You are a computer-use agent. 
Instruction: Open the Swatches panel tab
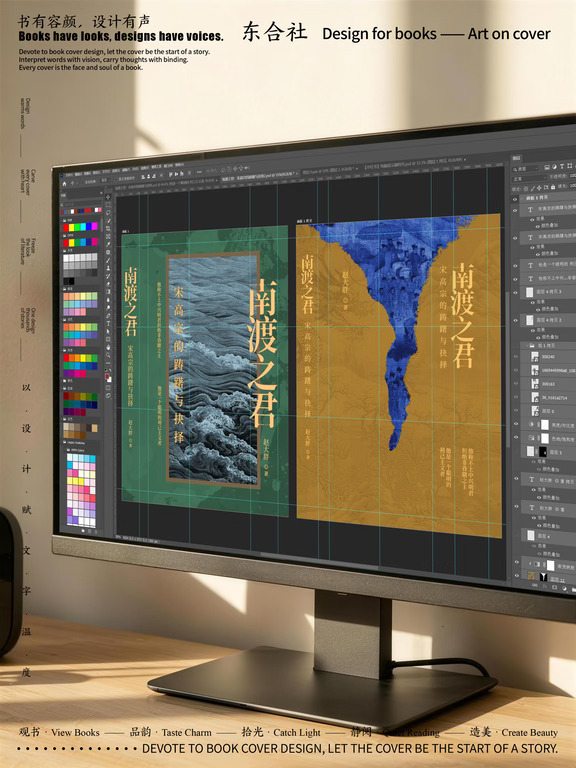63,195
